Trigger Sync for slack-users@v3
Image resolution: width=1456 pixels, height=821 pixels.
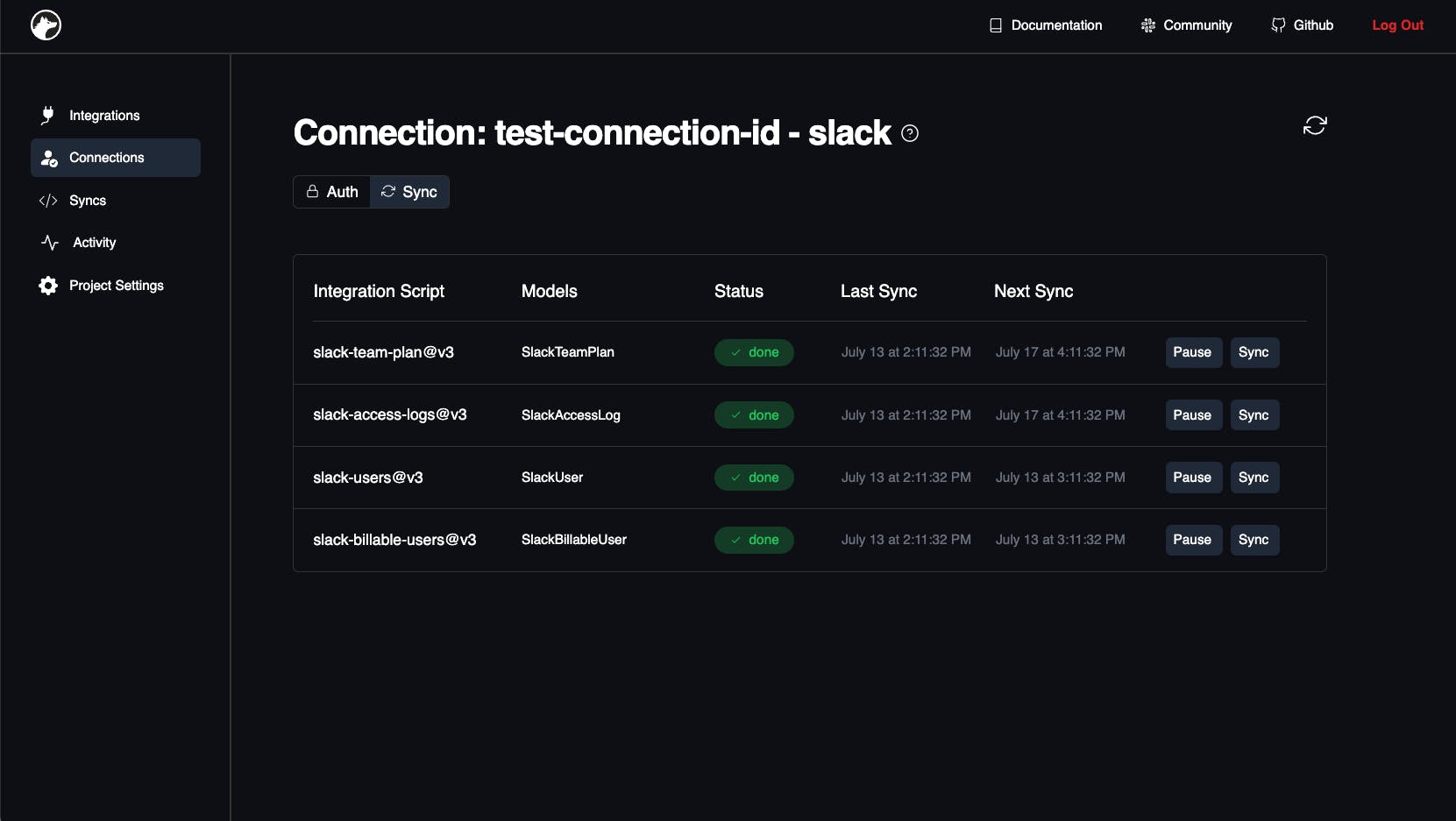coord(1254,478)
